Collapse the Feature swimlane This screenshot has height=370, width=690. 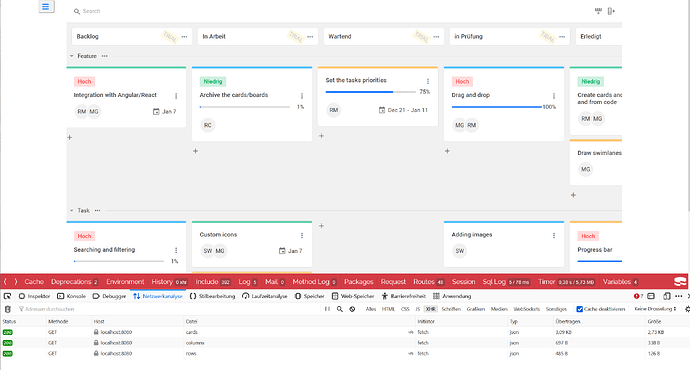click(x=72, y=56)
